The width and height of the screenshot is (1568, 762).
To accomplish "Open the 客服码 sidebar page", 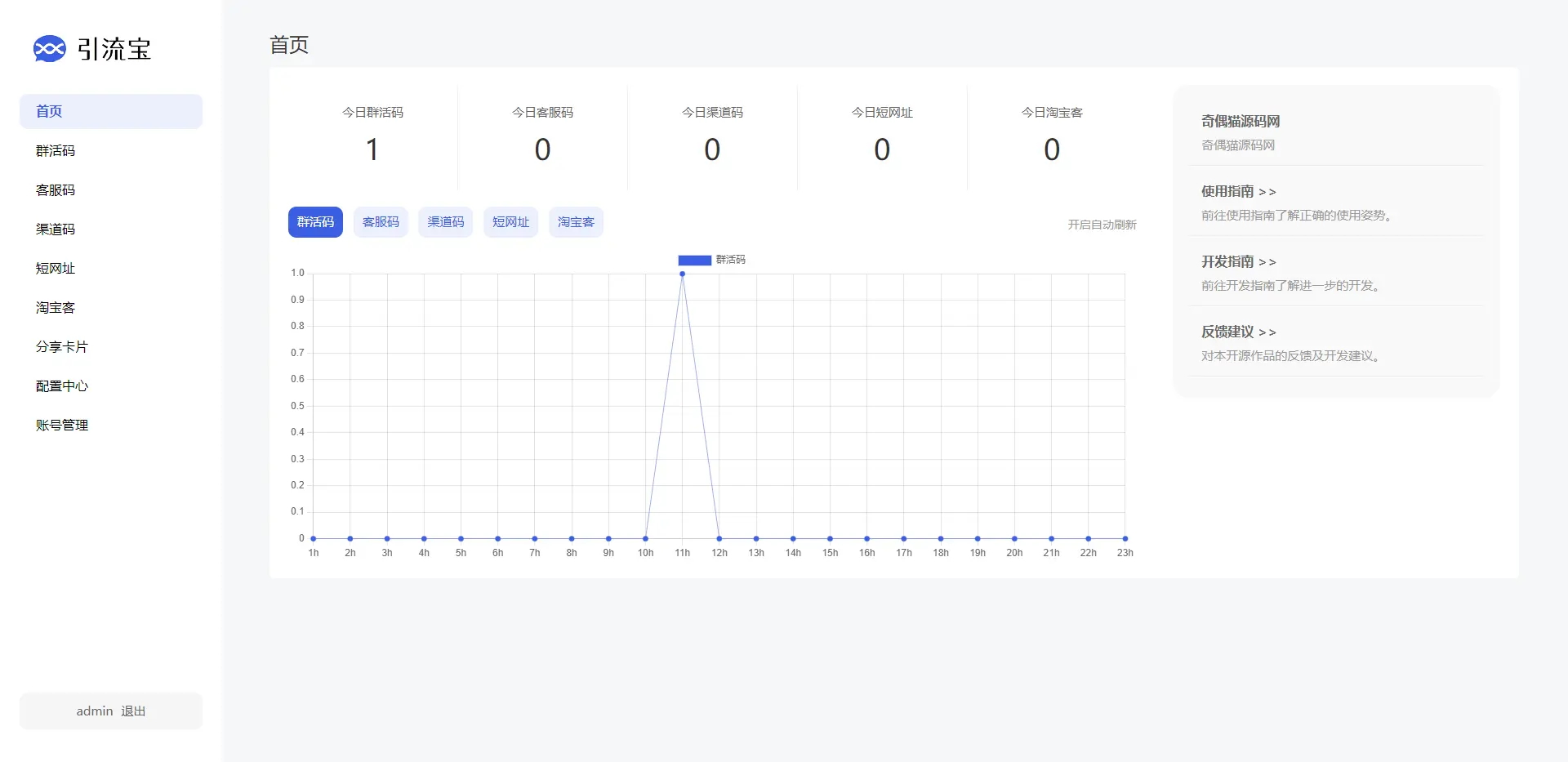I will [56, 190].
